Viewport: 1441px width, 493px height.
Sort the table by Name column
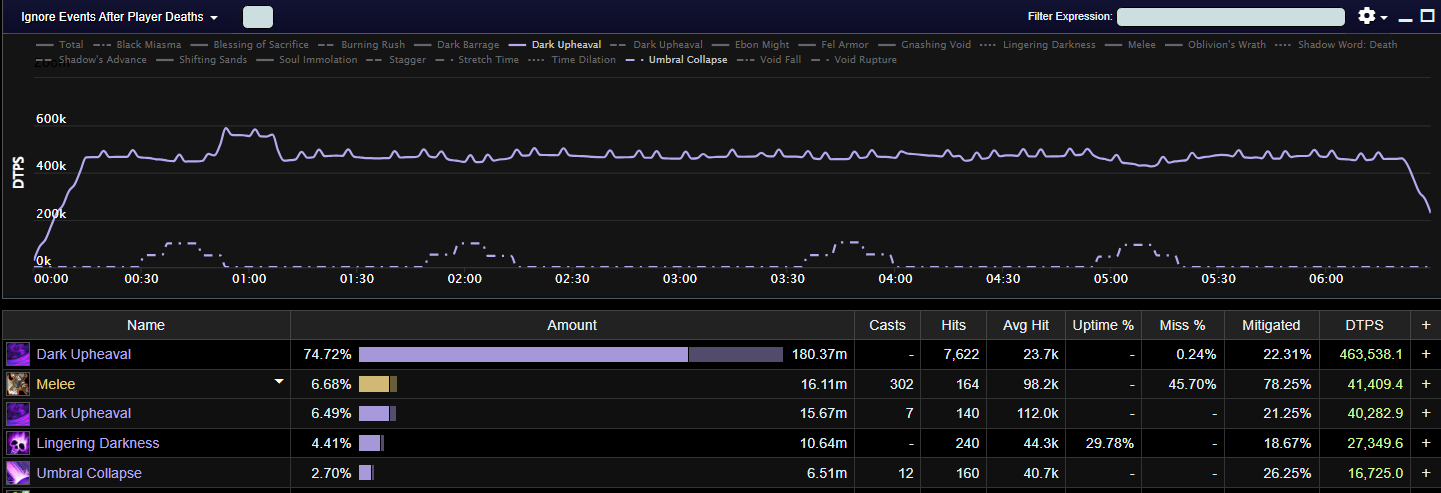pos(146,325)
